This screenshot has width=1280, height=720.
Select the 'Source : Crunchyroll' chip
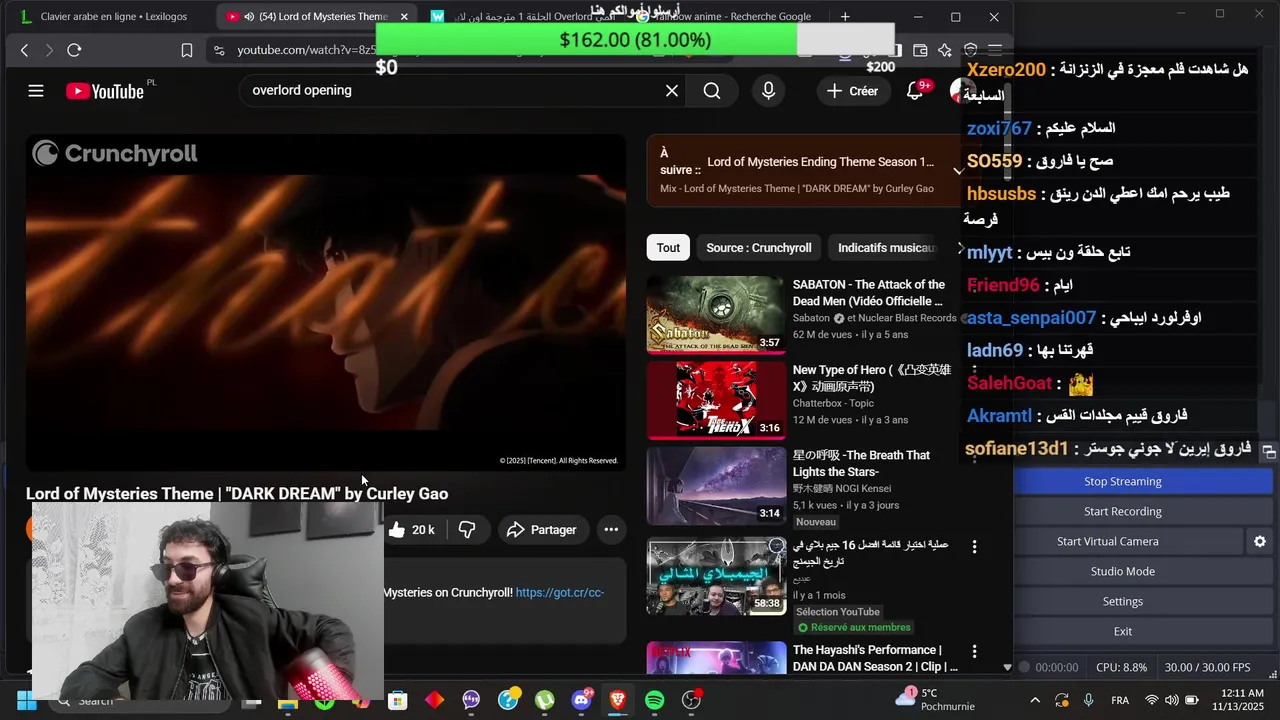tap(759, 248)
